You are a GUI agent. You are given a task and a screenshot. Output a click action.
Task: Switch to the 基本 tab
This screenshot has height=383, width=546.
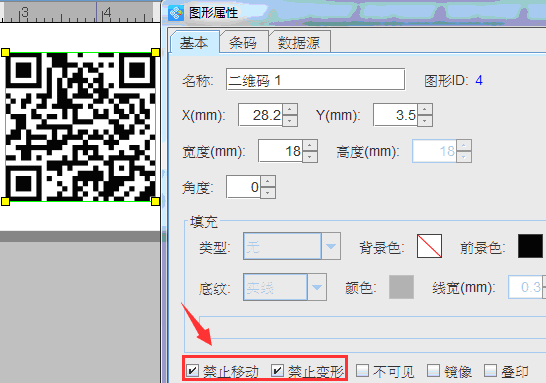pos(195,43)
